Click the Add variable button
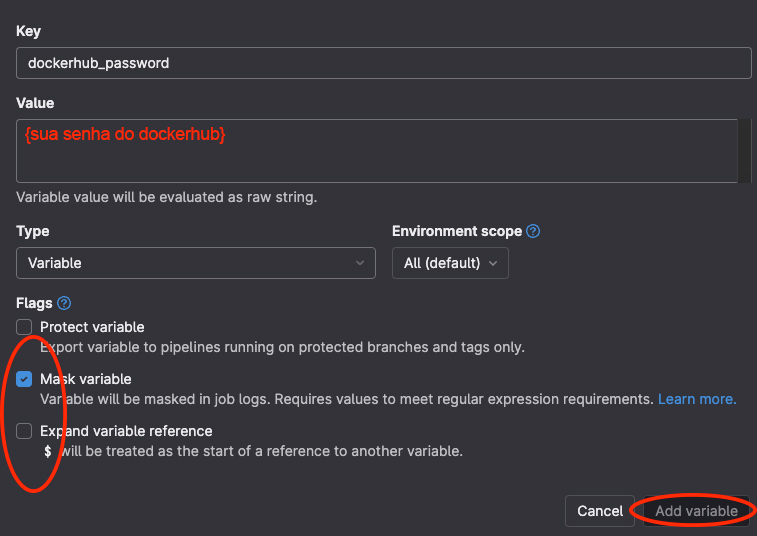Screen dimensions: 757x536 [696, 511]
